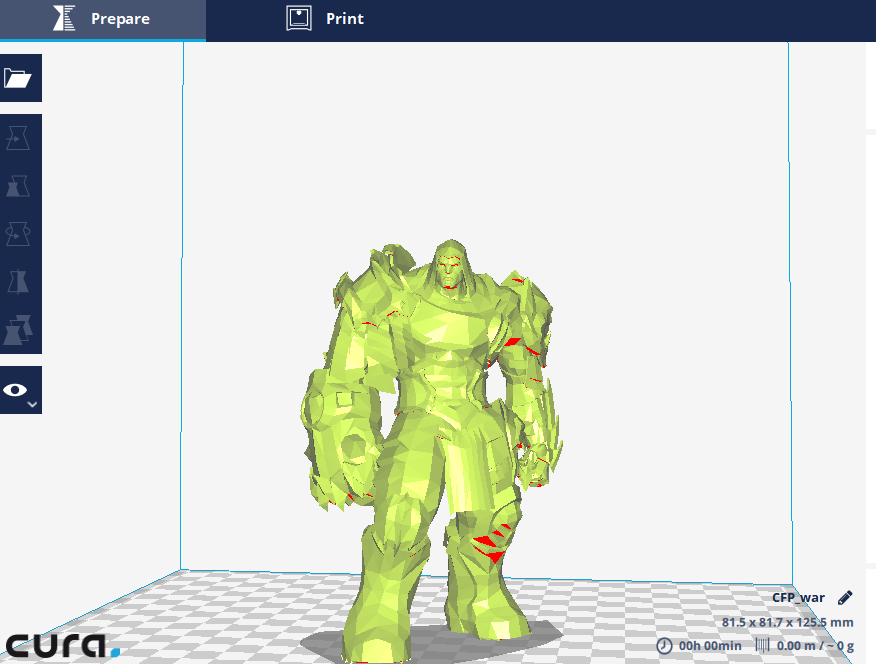The width and height of the screenshot is (876, 664).
Task: Click the filament usage icon
Action: pos(763,646)
